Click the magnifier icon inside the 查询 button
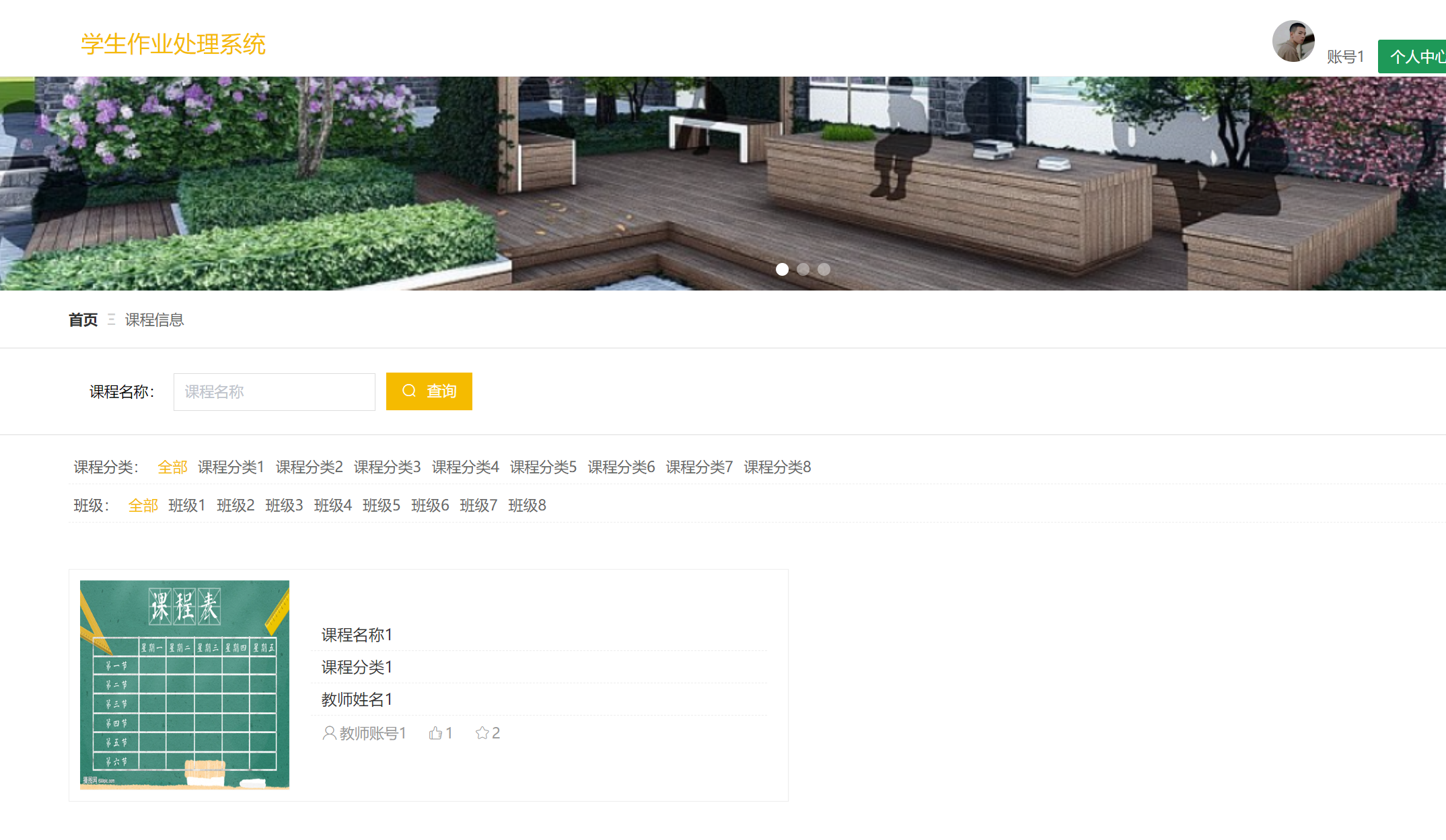Viewport: 1446px width, 840px height. [x=408, y=391]
